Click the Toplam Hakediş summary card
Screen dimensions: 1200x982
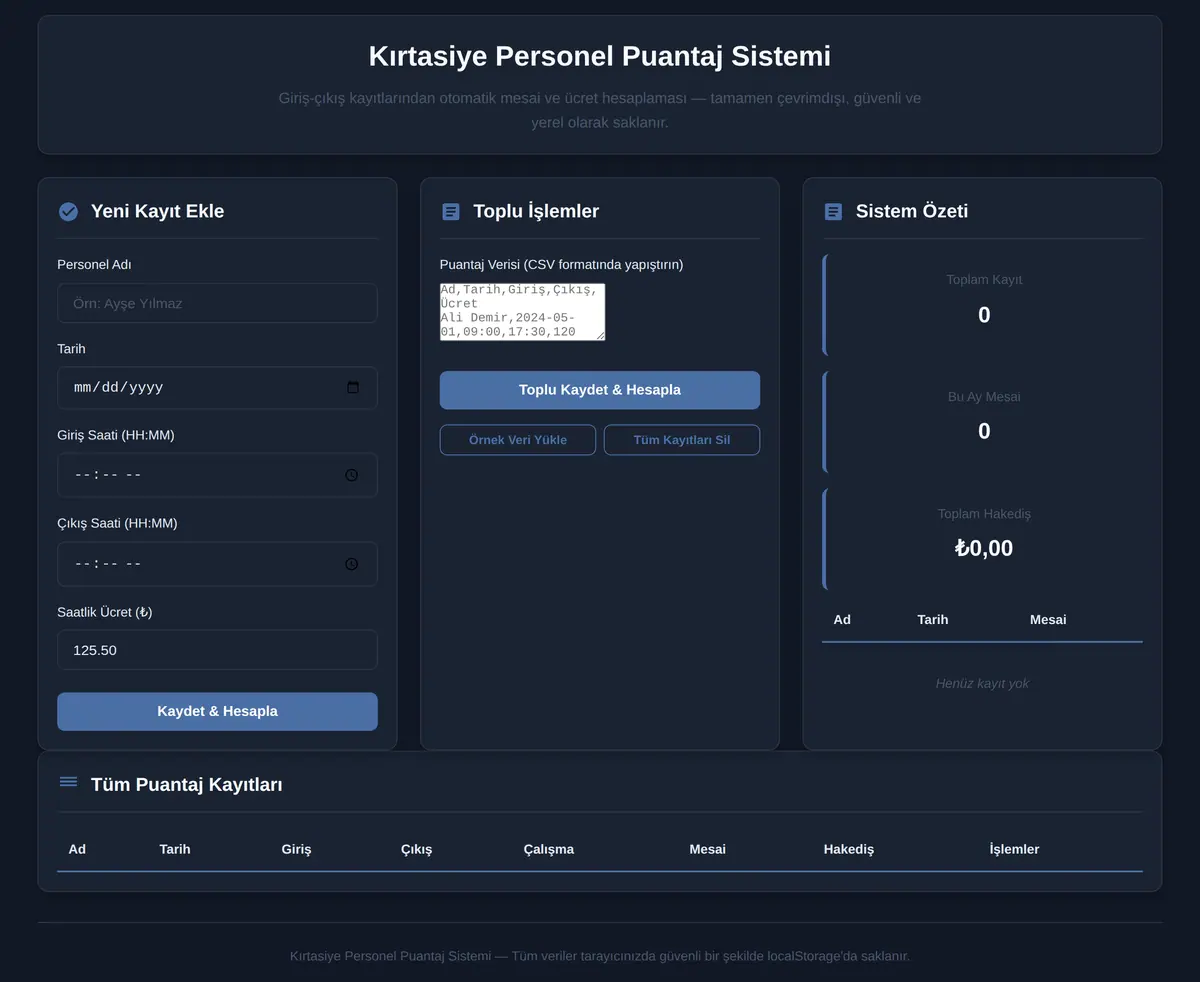(983, 539)
